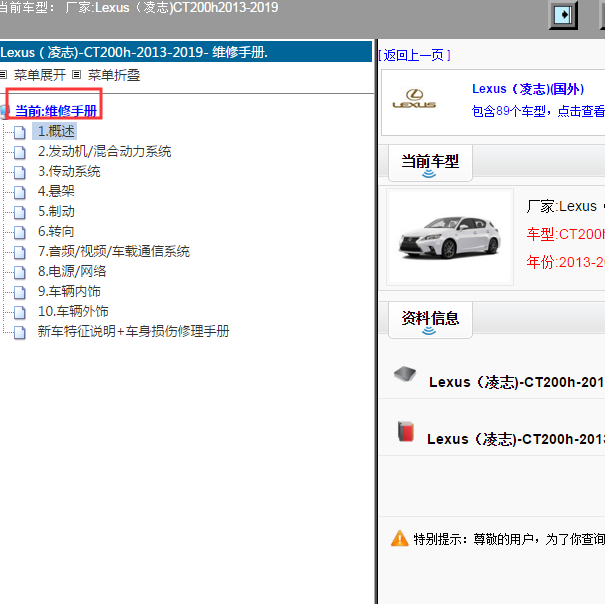The height and width of the screenshot is (604, 605).
Task: Click the blue manual title bar
Action: (186, 52)
